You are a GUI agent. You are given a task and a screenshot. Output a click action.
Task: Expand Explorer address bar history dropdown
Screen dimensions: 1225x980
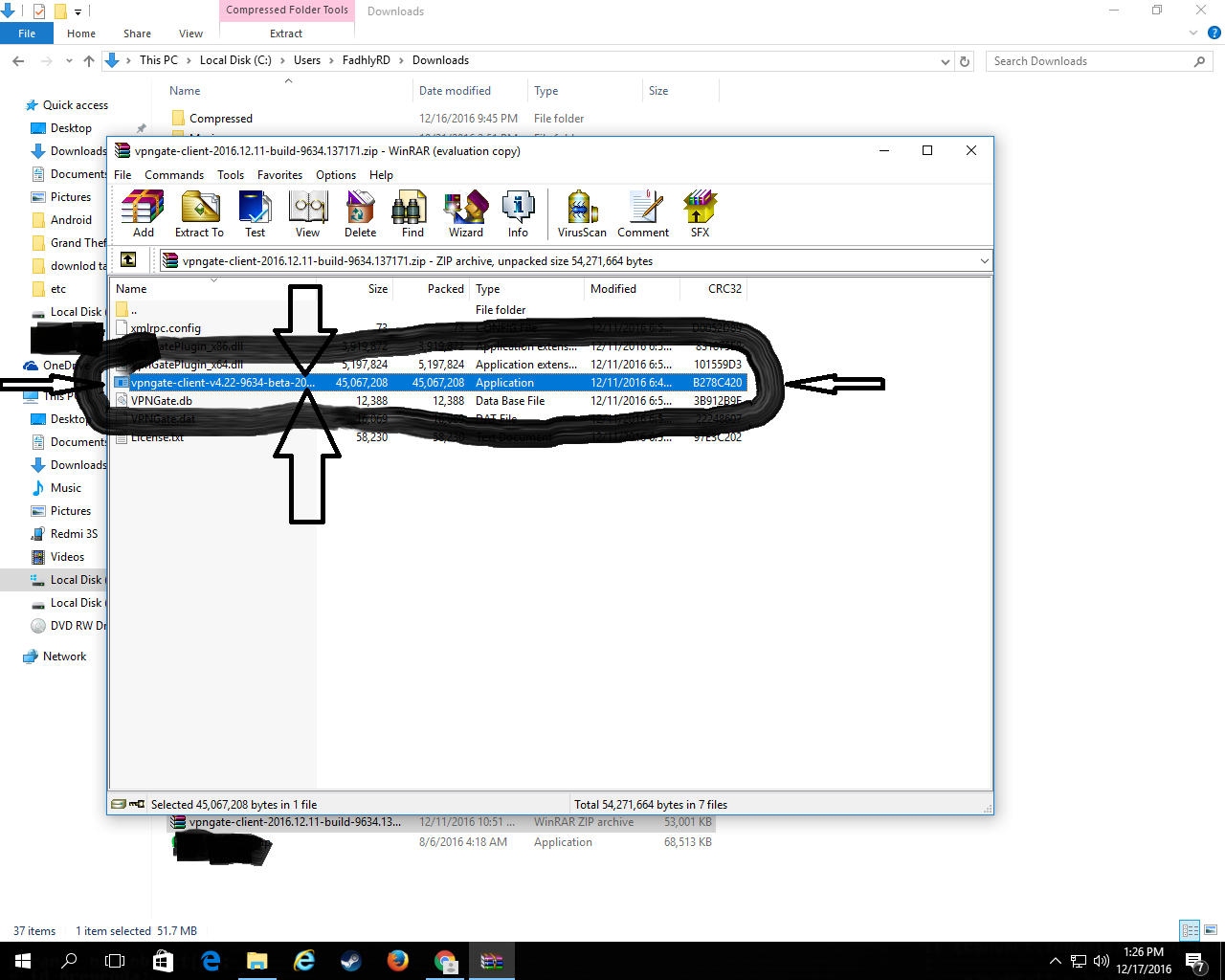pos(946,61)
